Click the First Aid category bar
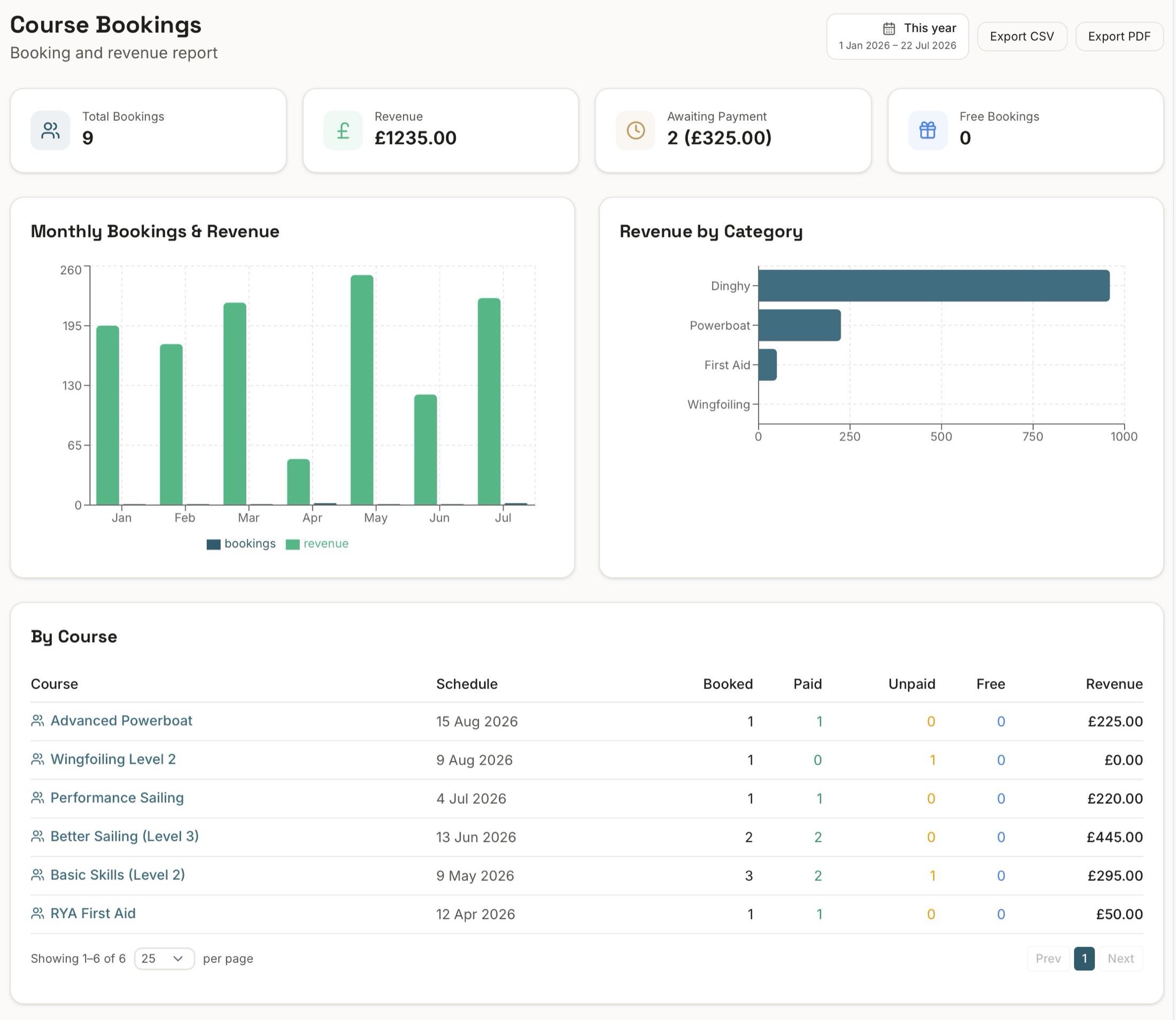 [768, 365]
